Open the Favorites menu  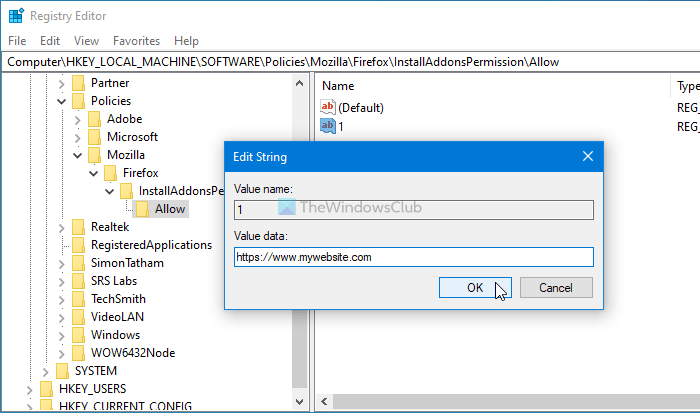click(136, 41)
